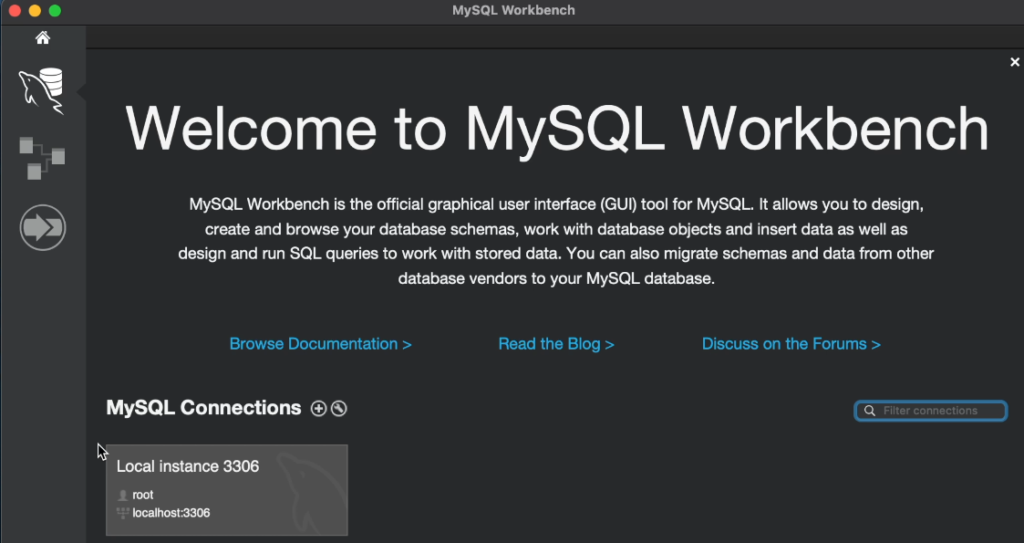
Task: Open Browse Documentation link
Action: [321, 344]
